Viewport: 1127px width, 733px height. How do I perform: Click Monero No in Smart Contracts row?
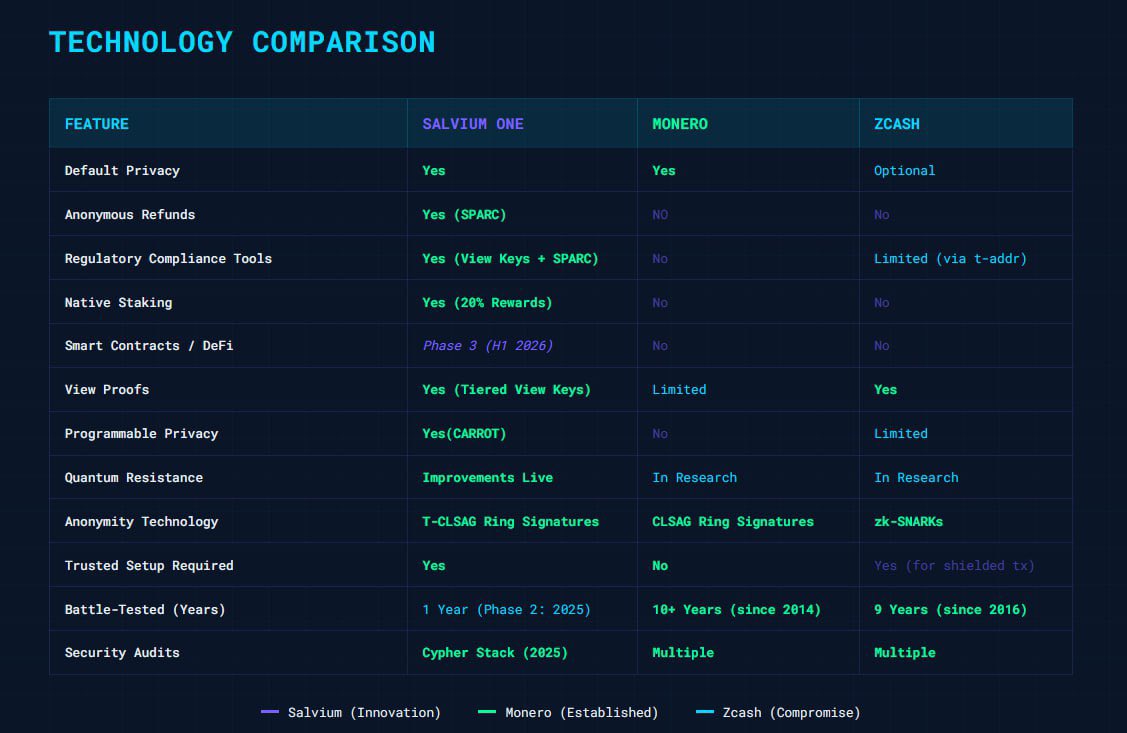tap(660, 345)
